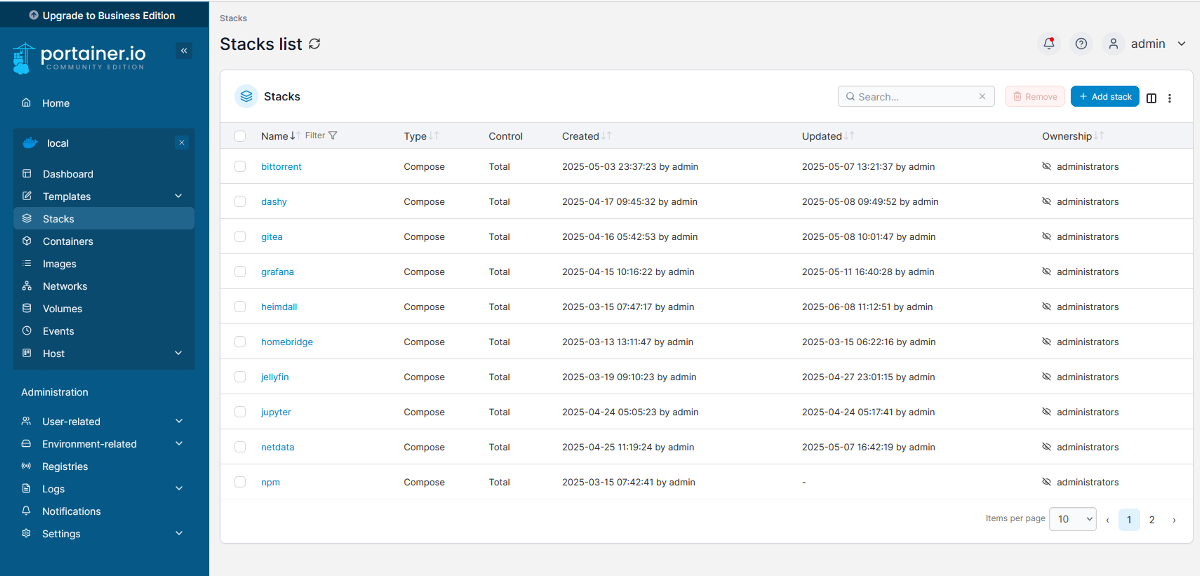Tick the checkbox for grafana stack

click(240, 272)
